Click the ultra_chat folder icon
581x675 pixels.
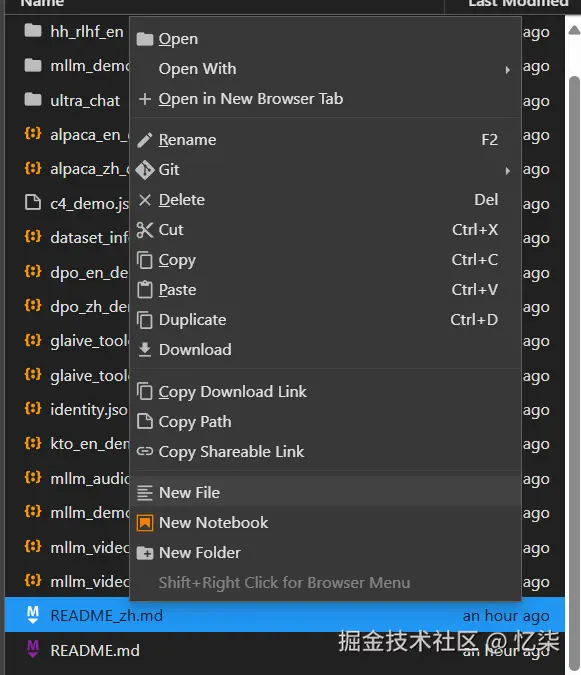33,99
